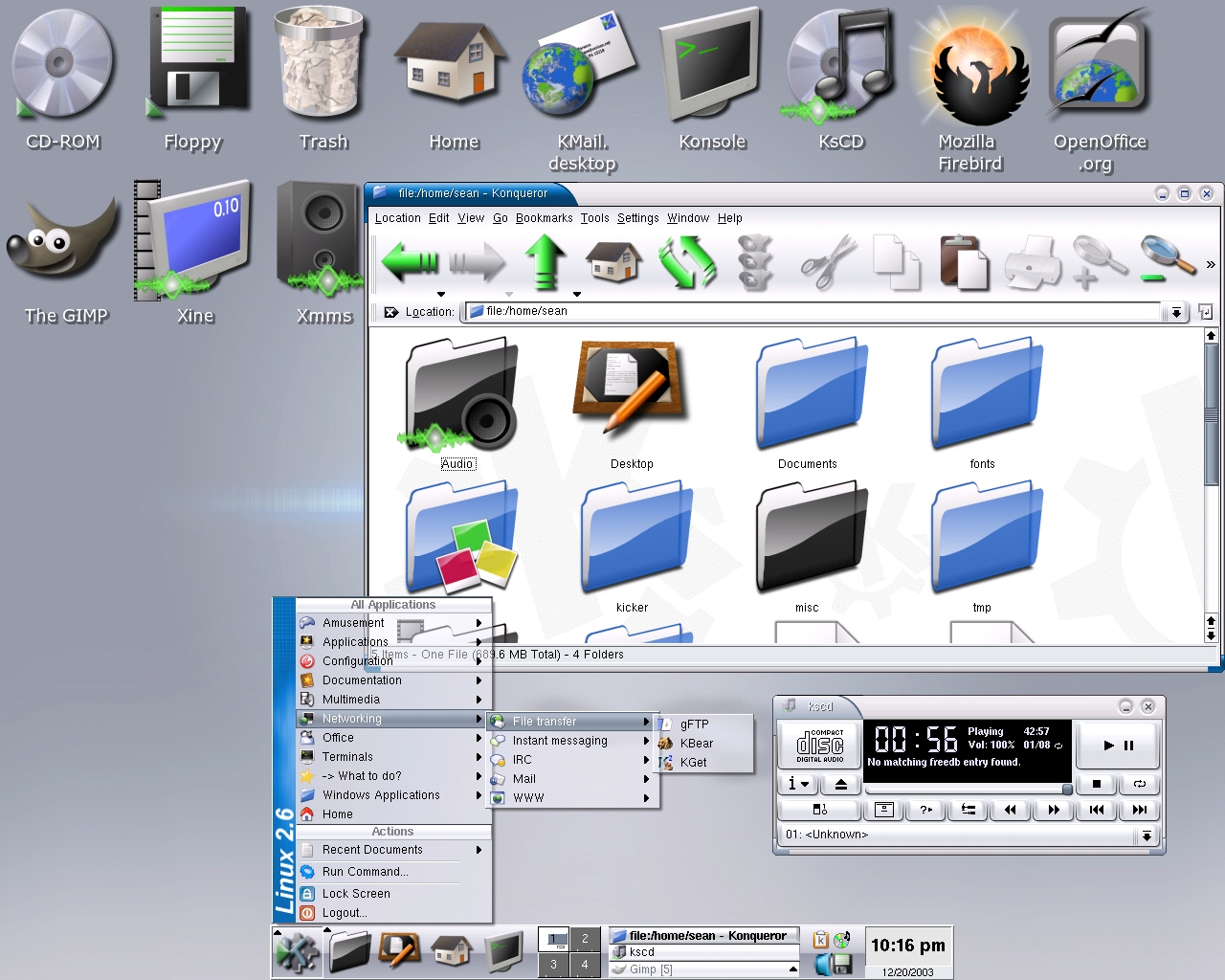Click the kscd volume slider handle
This screenshot has width=1225, height=980.
pyautogui.click(x=1066, y=790)
